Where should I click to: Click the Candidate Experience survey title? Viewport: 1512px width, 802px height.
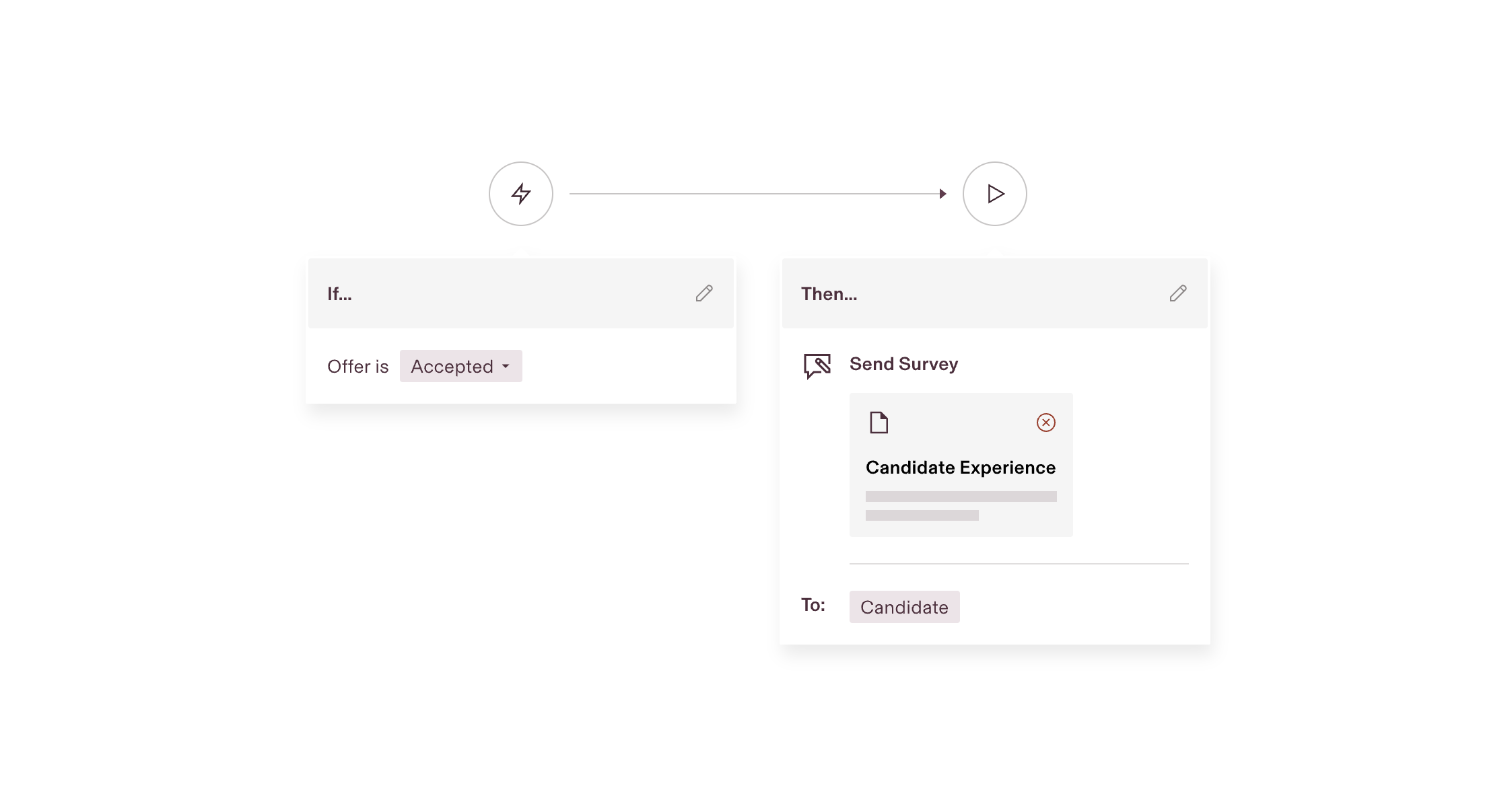(x=961, y=467)
